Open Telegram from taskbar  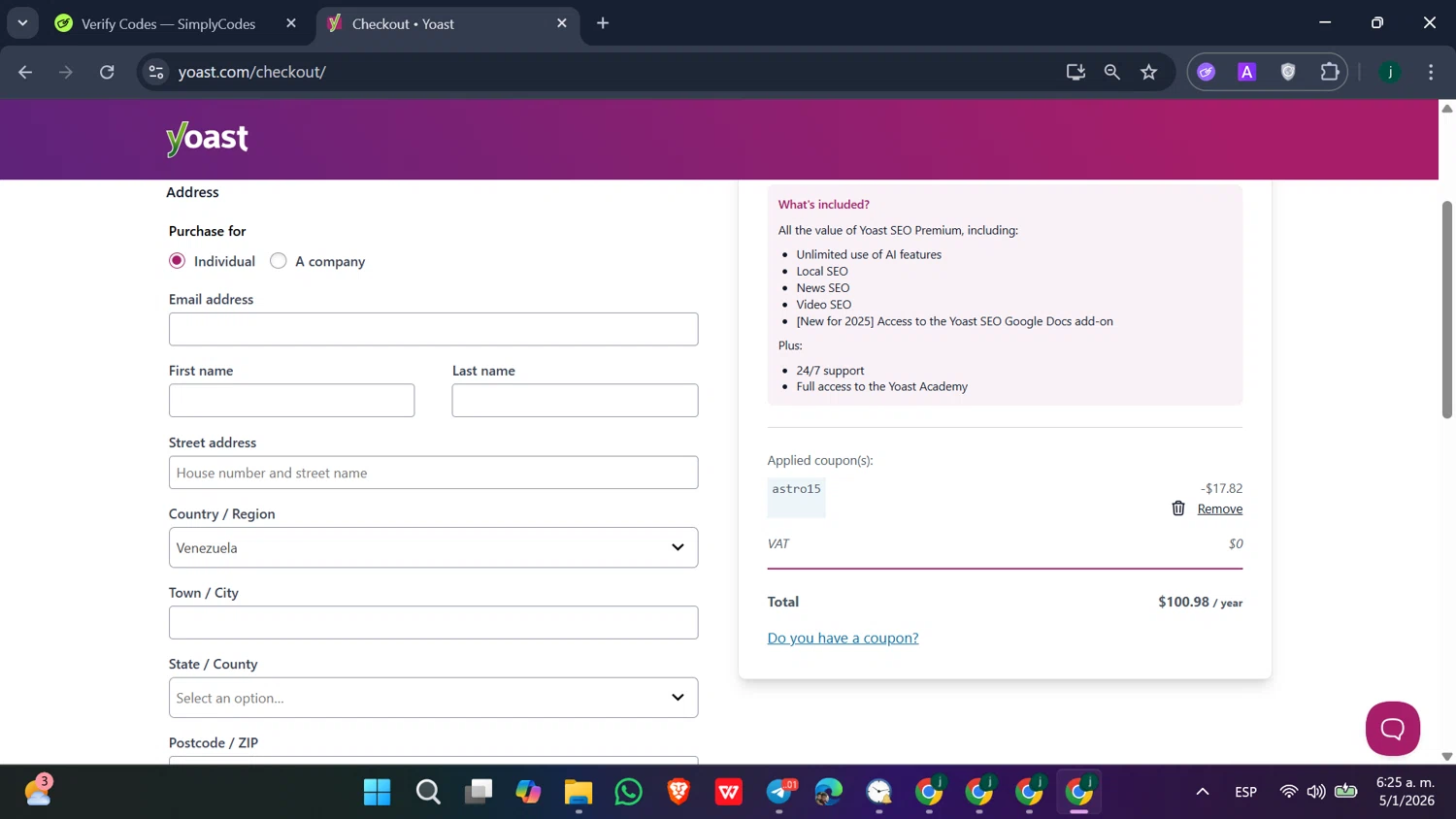(x=779, y=793)
